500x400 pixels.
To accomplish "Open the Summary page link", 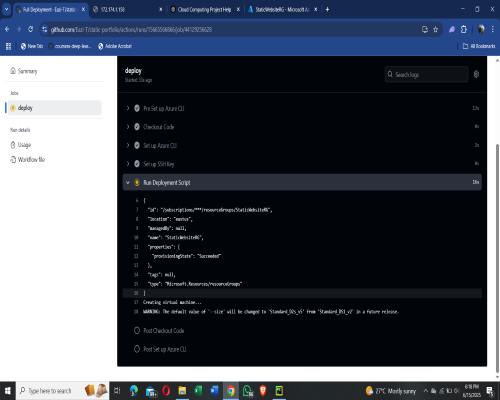I will click(27, 71).
